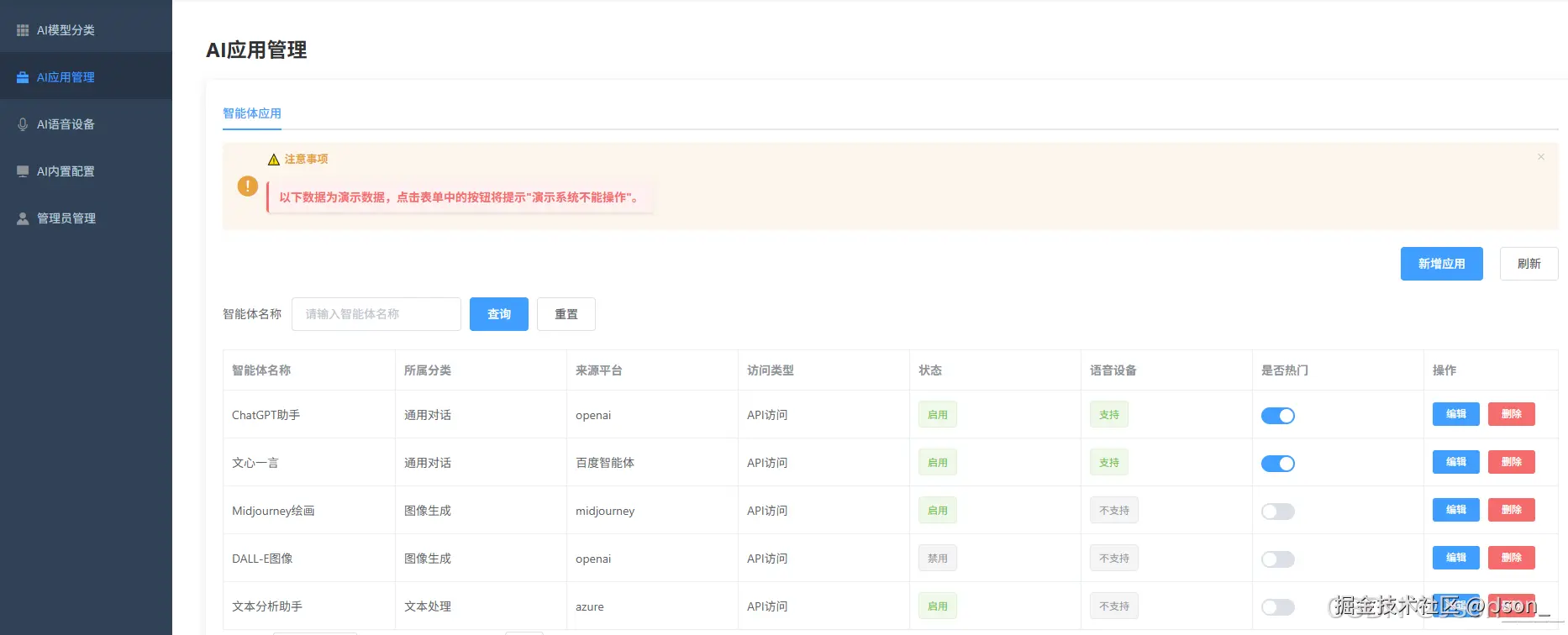Click 支持 voice tag of 文心一言

pyautogui.click(x=1108, y=463)
